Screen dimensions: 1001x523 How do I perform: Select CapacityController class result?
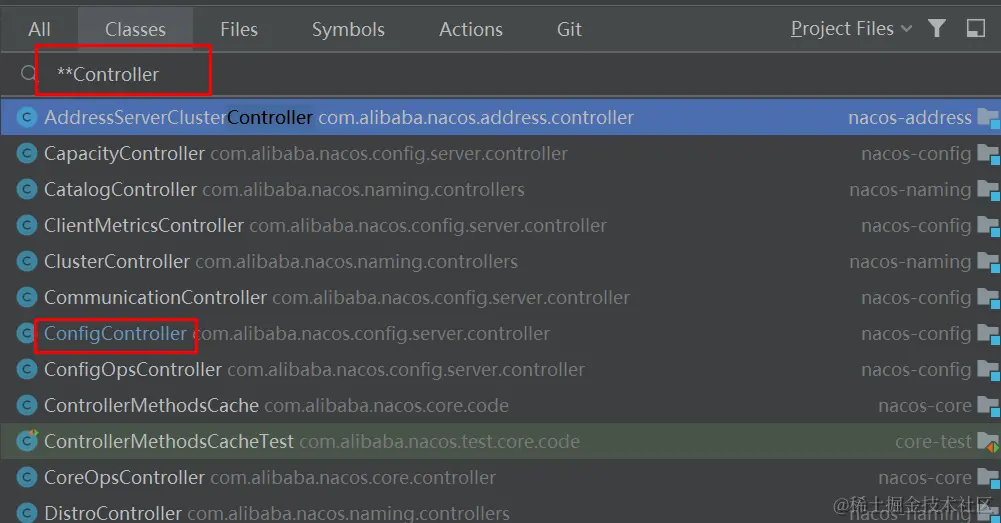500,153
